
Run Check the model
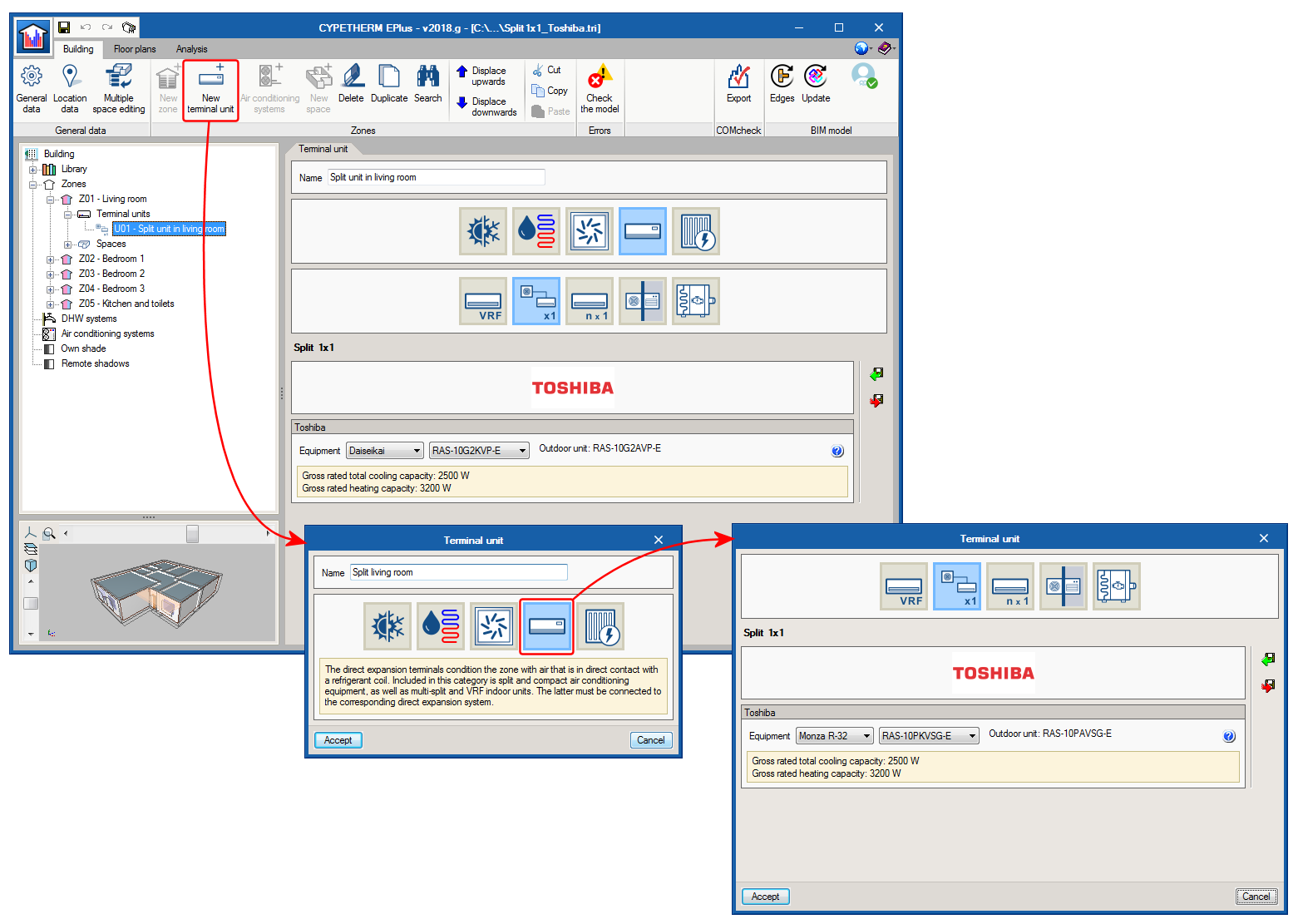click(600, 89)
